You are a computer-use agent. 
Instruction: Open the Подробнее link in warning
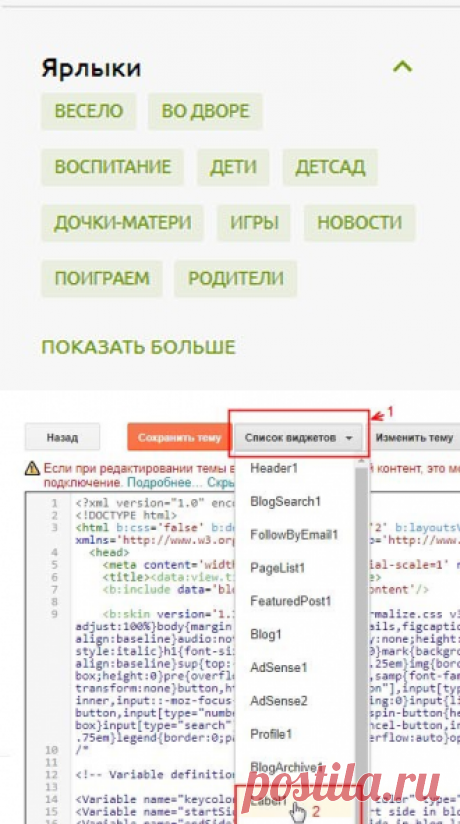click(165, 481)
